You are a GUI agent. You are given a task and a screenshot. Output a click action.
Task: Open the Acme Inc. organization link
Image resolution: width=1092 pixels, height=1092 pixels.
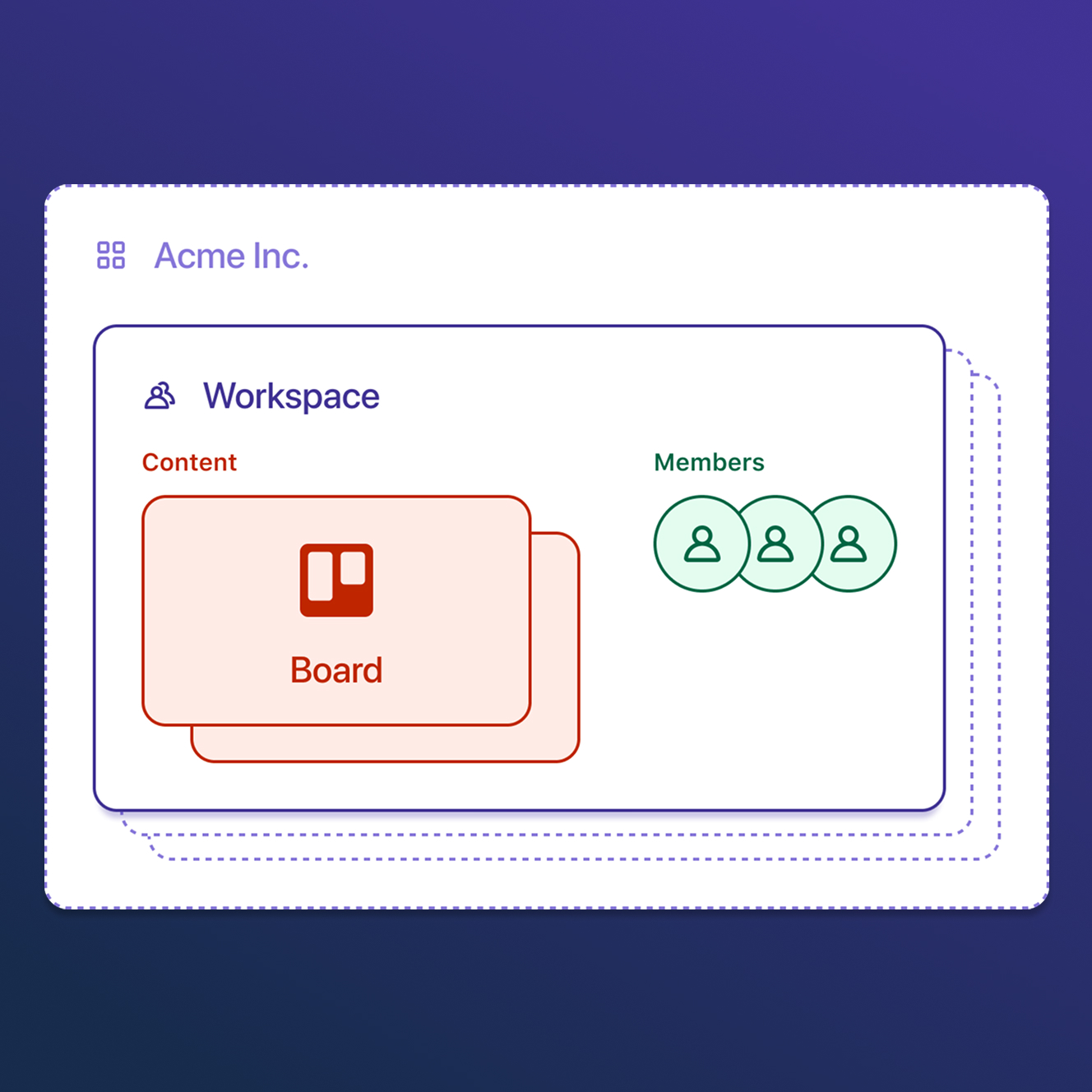tap(231, 256)
